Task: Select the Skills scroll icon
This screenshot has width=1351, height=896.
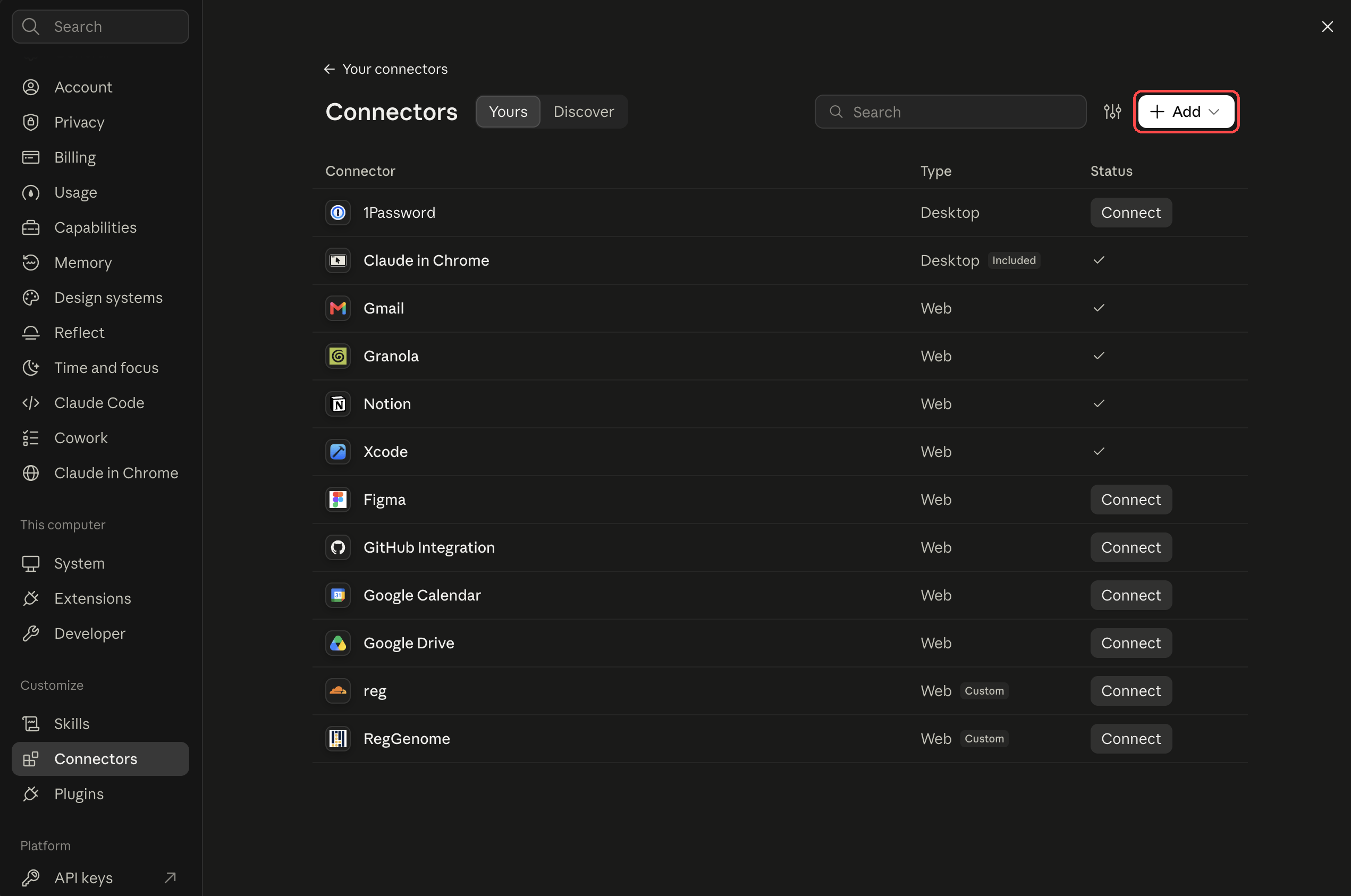Action: [31, 723]
